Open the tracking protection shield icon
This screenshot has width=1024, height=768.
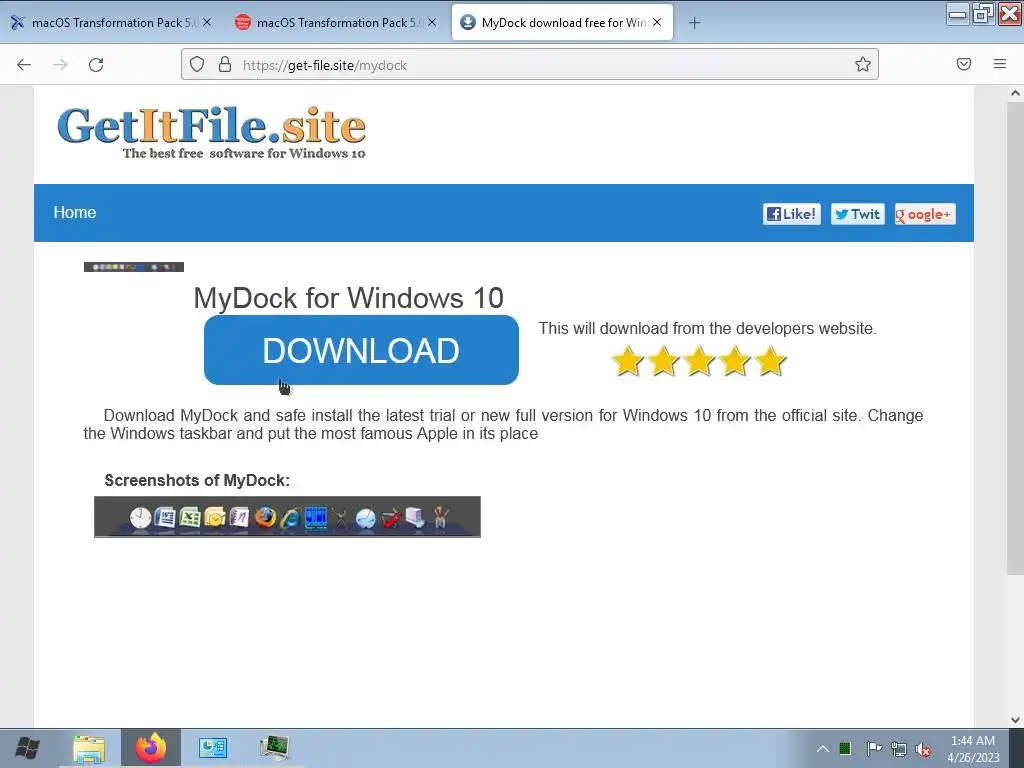coord(197,64)
